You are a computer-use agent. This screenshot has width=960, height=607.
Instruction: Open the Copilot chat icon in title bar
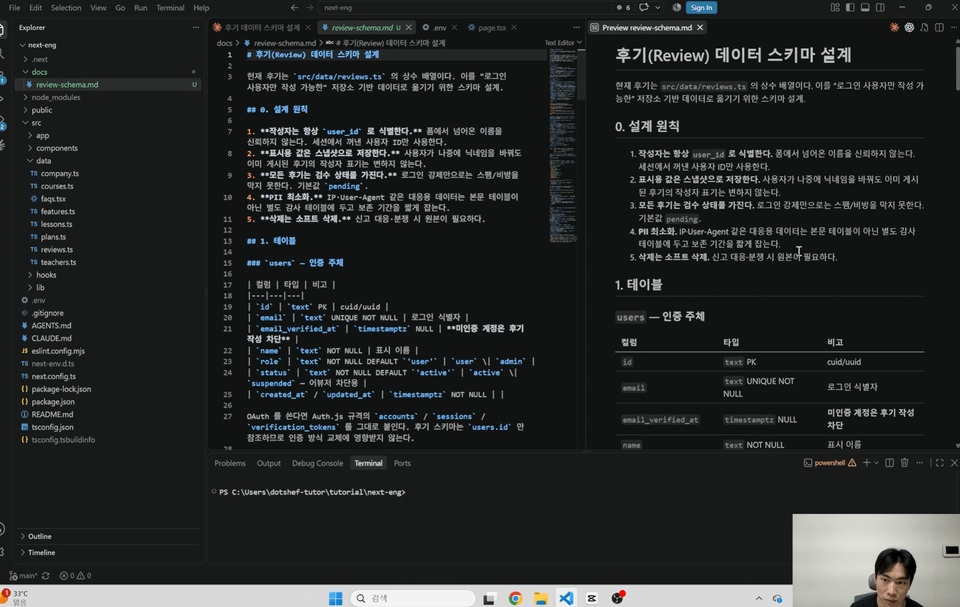(x=643, y=7)
